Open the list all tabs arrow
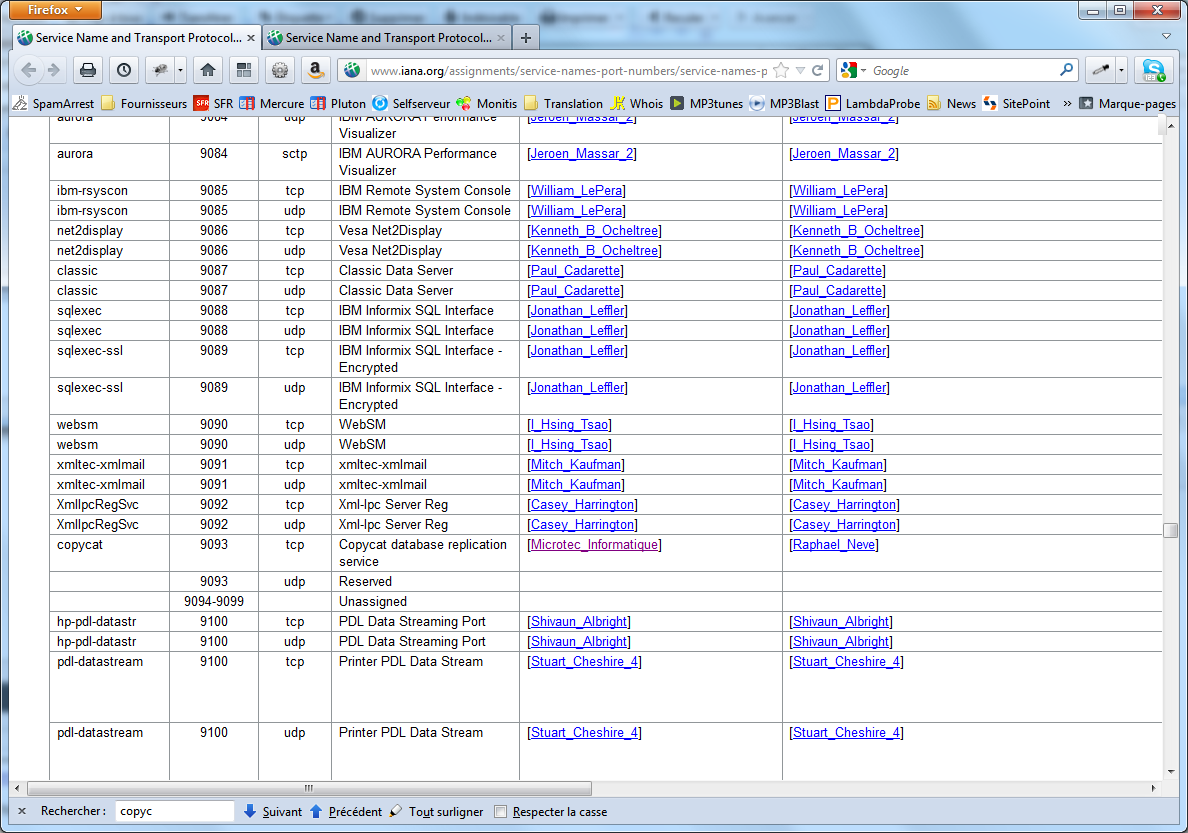1188x833 pixels. (1166, 36)
